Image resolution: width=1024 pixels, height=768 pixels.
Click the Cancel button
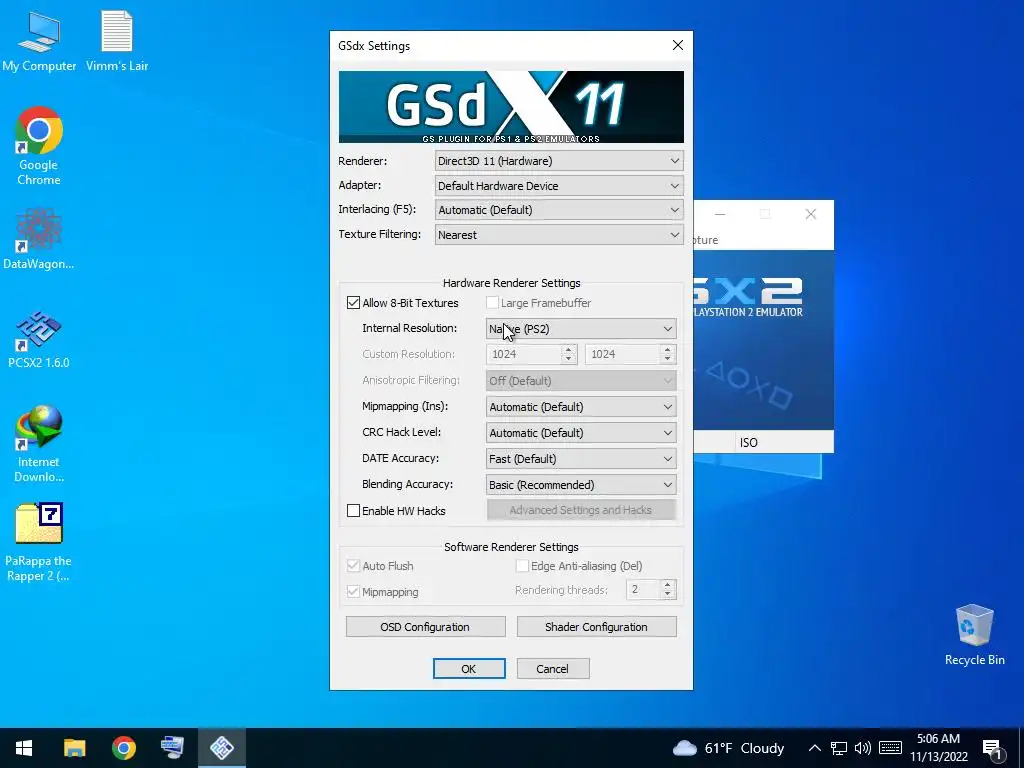point(552,669)
